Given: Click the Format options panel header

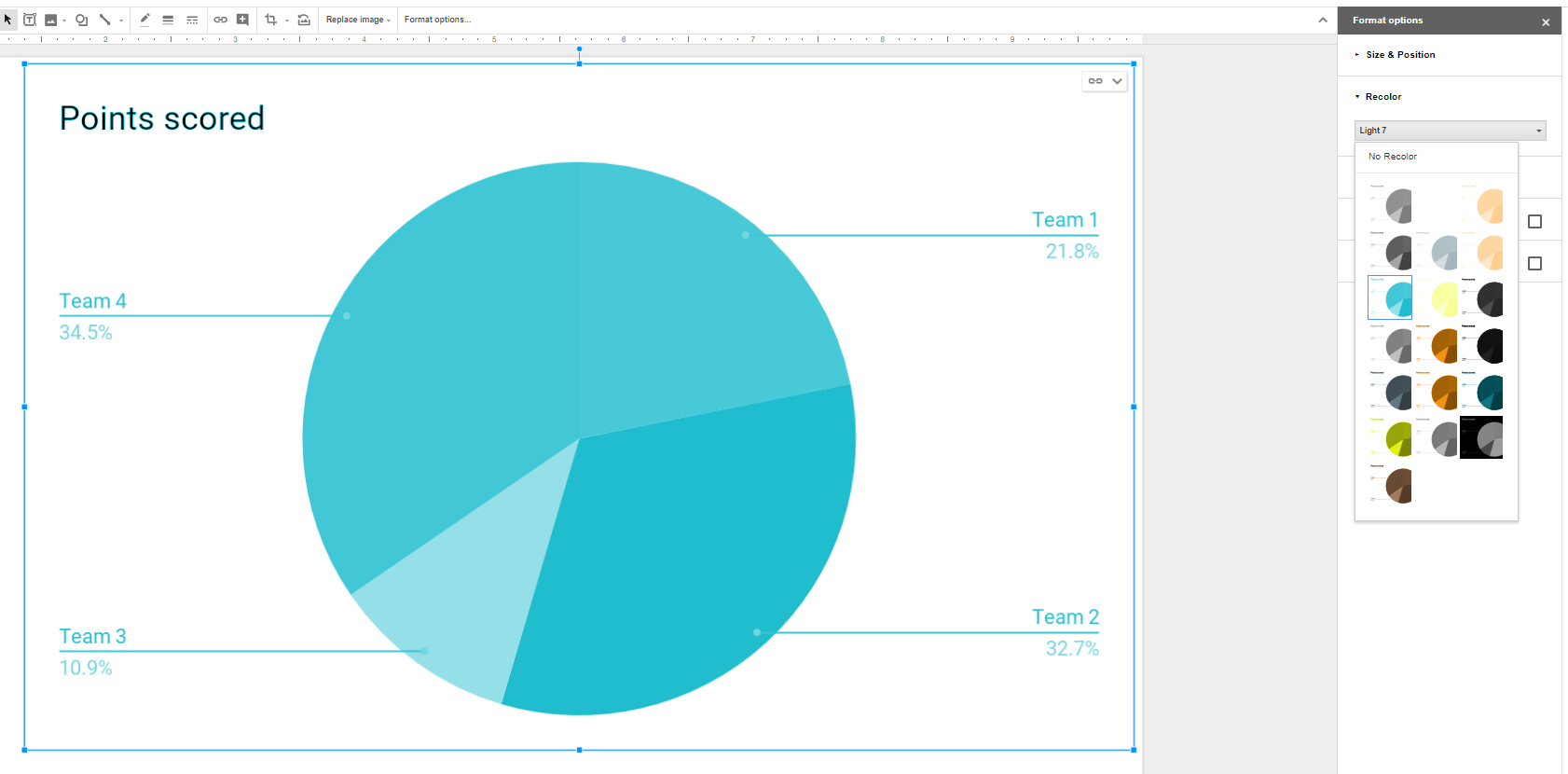Looking at the screenshot, I should click(x=1450, y=21).
